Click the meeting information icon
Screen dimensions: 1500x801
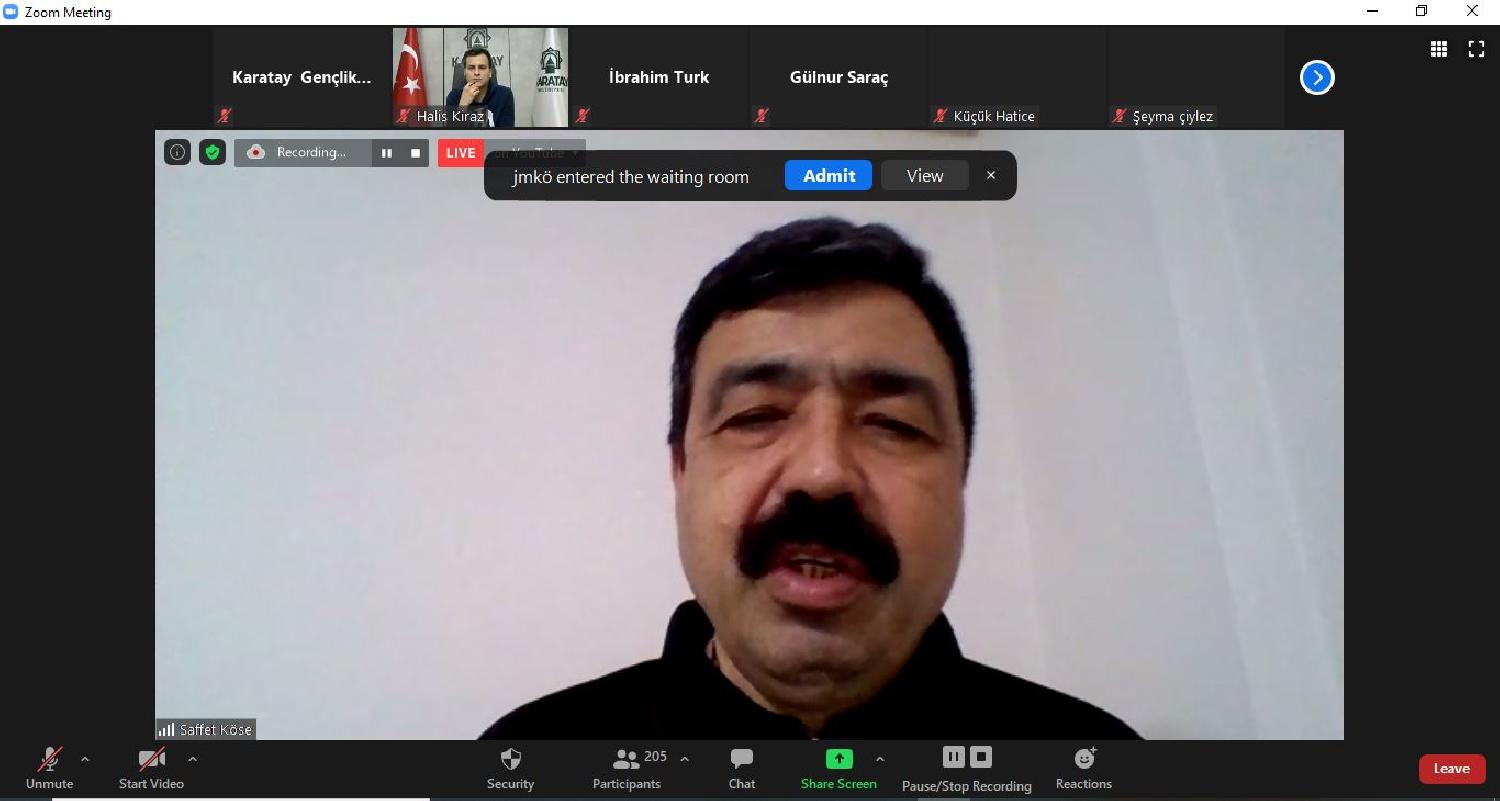(x=177, y=152)
